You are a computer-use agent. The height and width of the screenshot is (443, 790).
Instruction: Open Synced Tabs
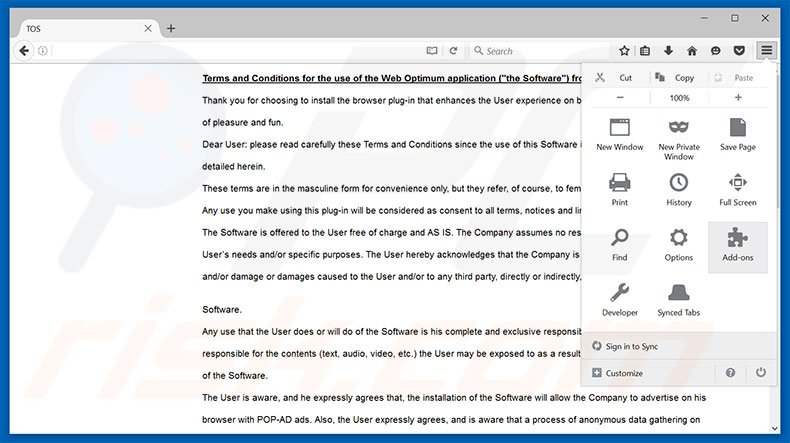679,300
